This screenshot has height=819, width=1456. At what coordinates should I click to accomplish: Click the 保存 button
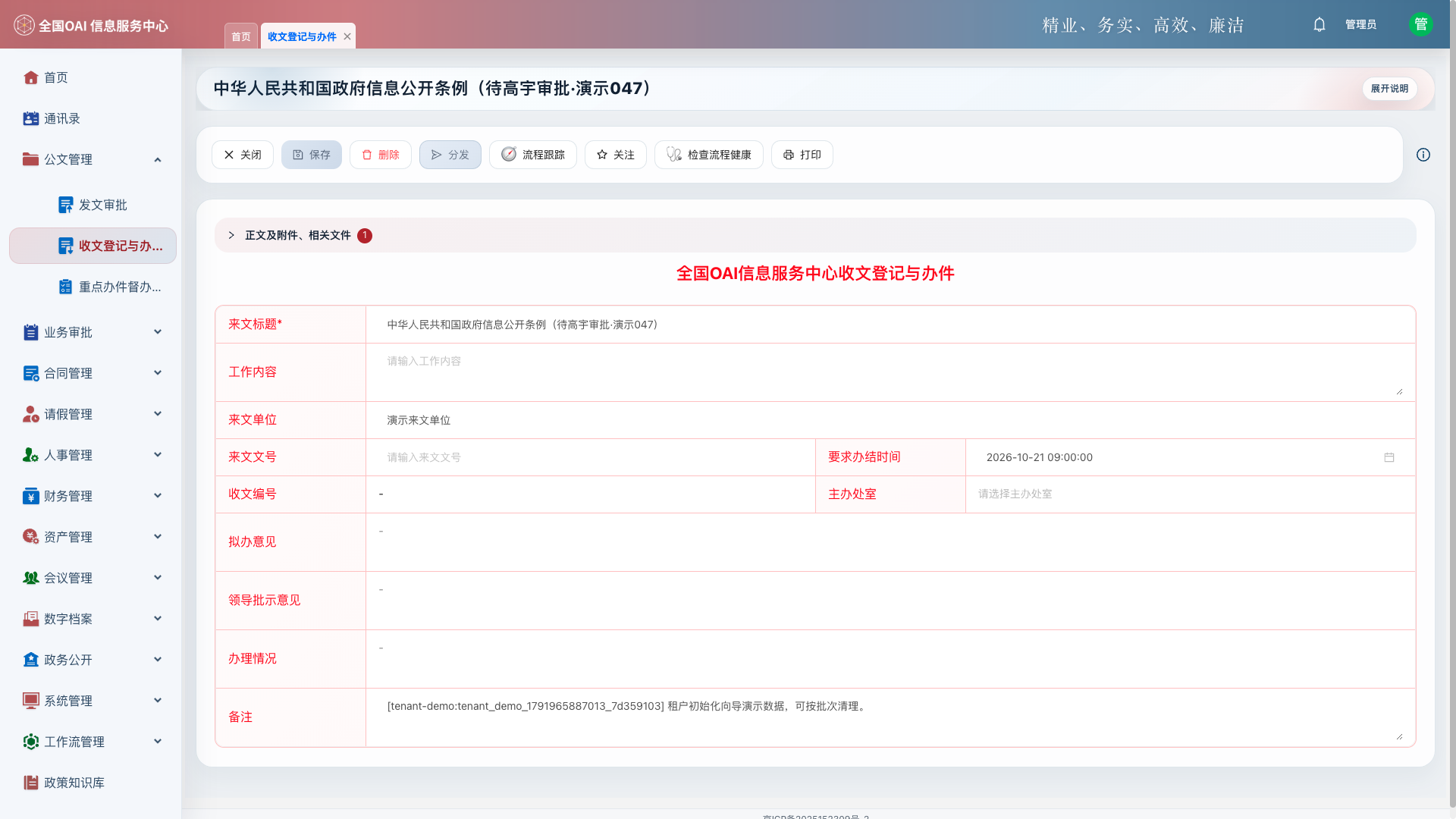coord(312,155)
